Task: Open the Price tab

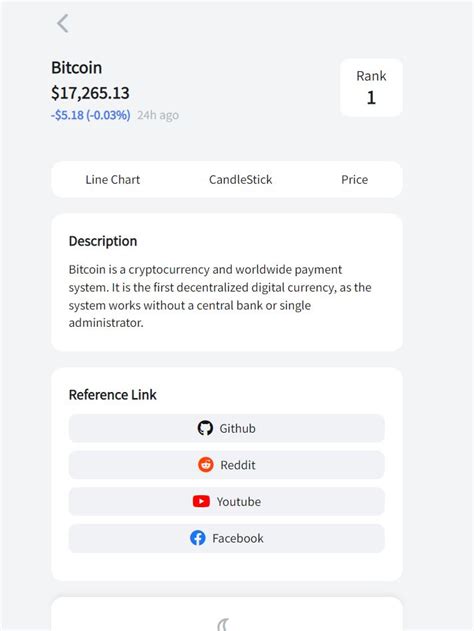Action: pyautogui.click(x=354, y=179)
